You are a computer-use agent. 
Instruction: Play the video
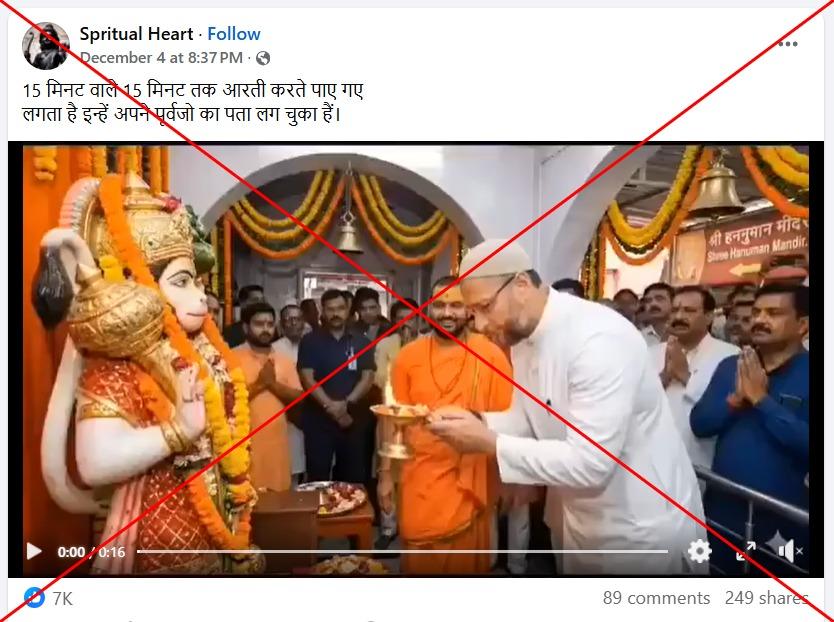[x=34, y=551]
